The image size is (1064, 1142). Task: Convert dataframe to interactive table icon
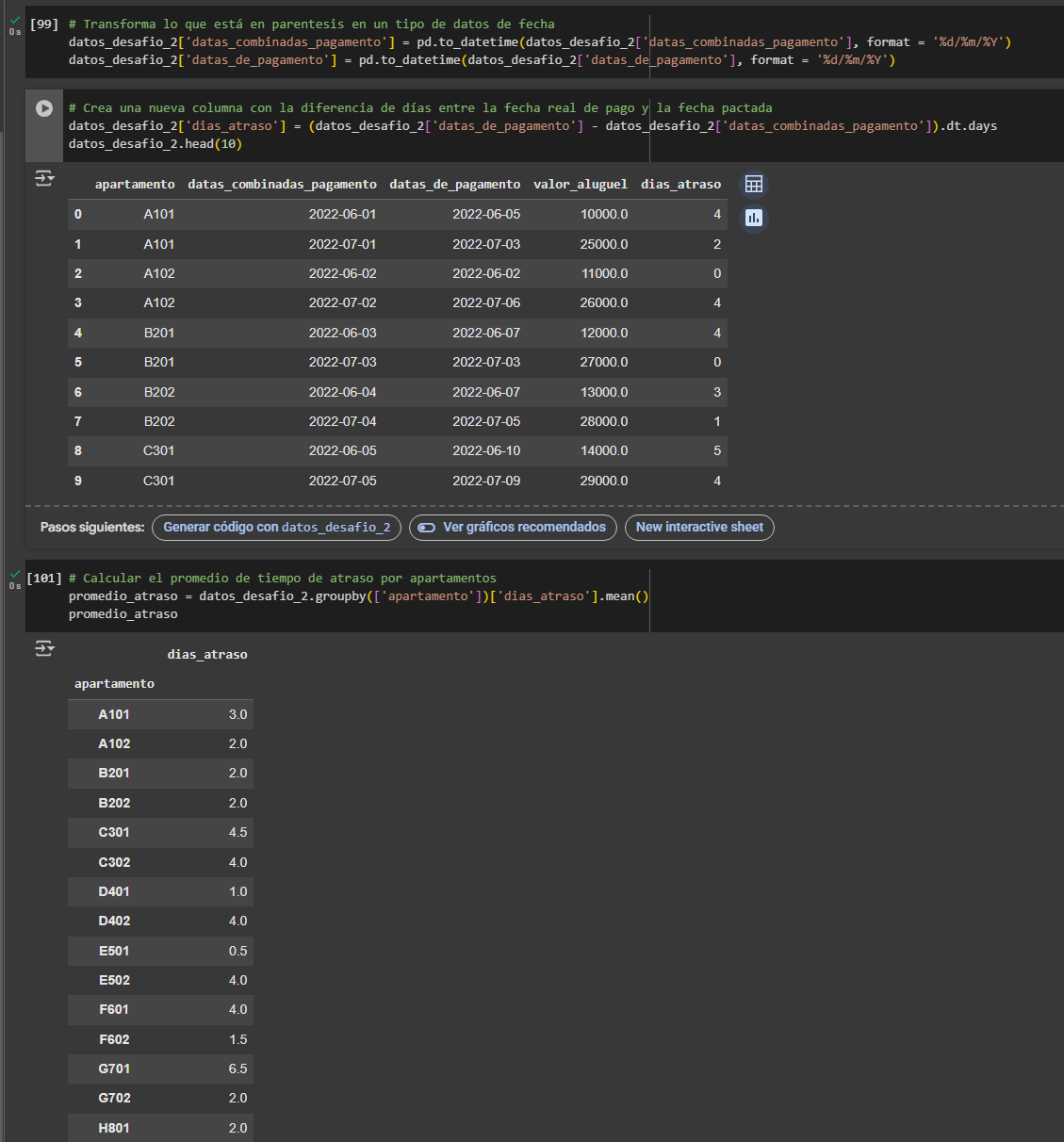(x=754, y=185)
